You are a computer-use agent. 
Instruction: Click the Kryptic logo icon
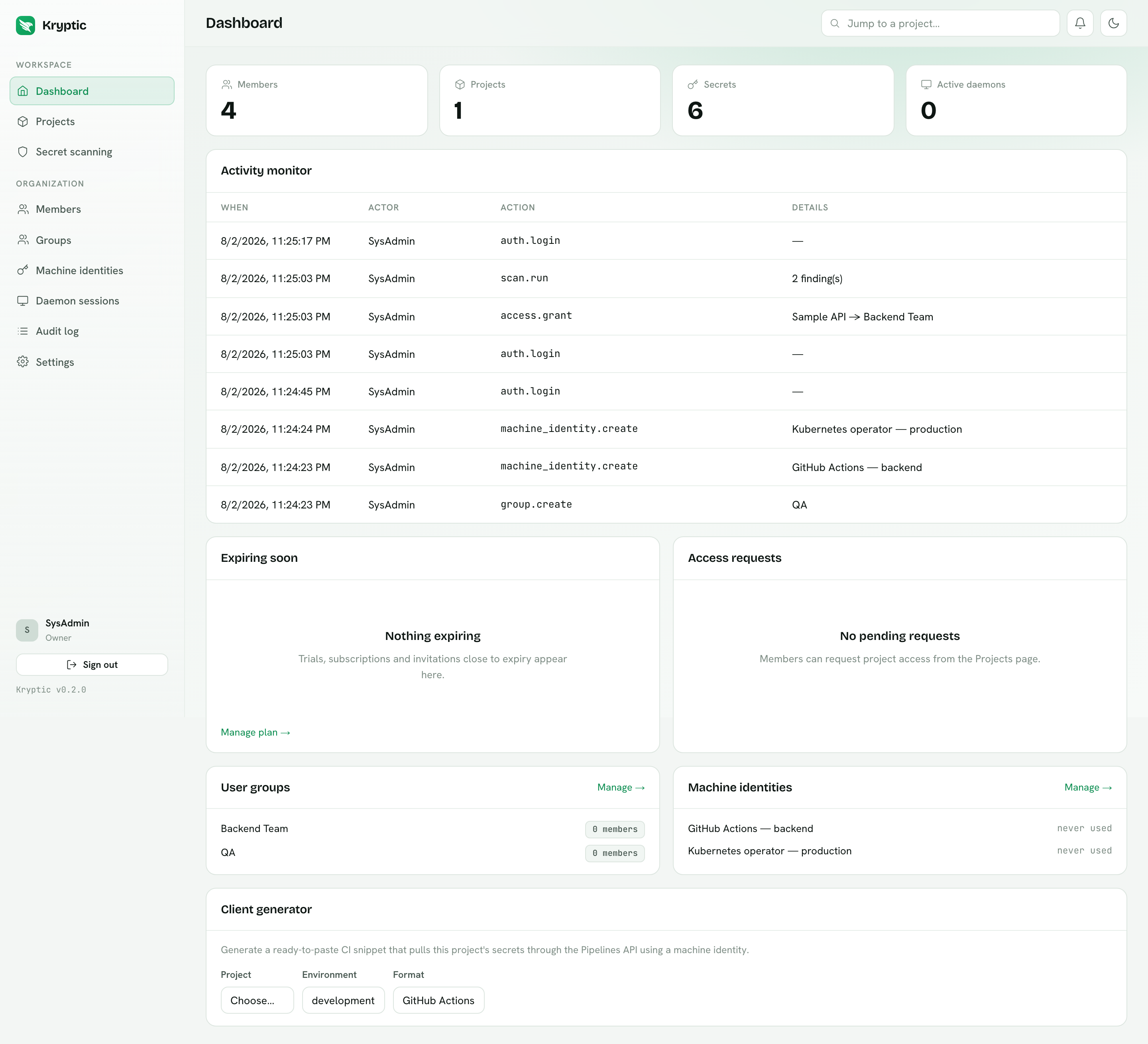coord(26,25)
